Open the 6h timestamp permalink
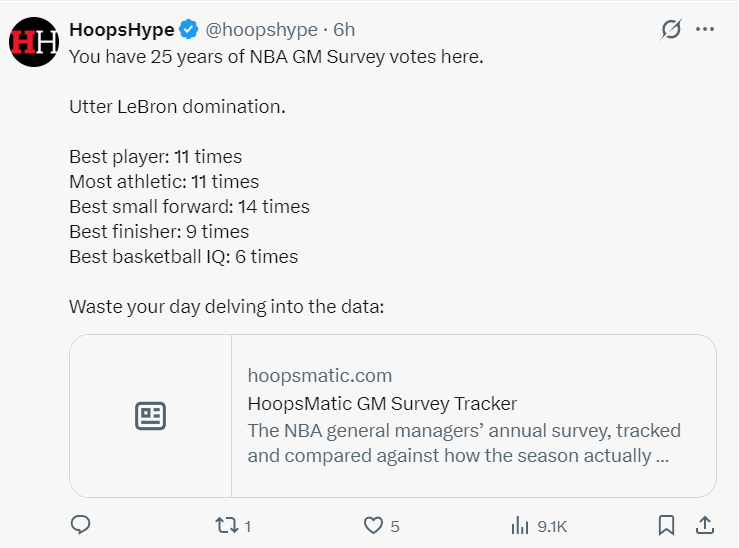The height and width of the screenshot is (548, 739). [344, 30]
